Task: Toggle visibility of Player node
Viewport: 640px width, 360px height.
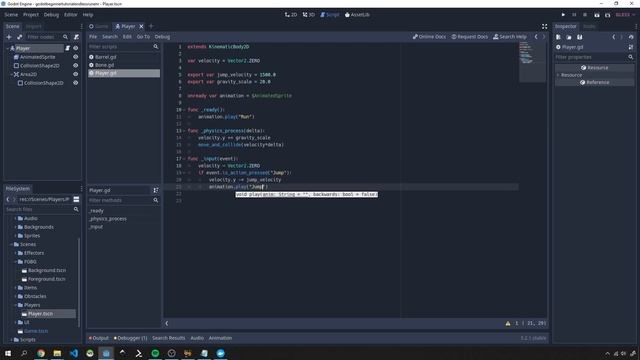Action: pyautogui.click(x=76, y=48)
